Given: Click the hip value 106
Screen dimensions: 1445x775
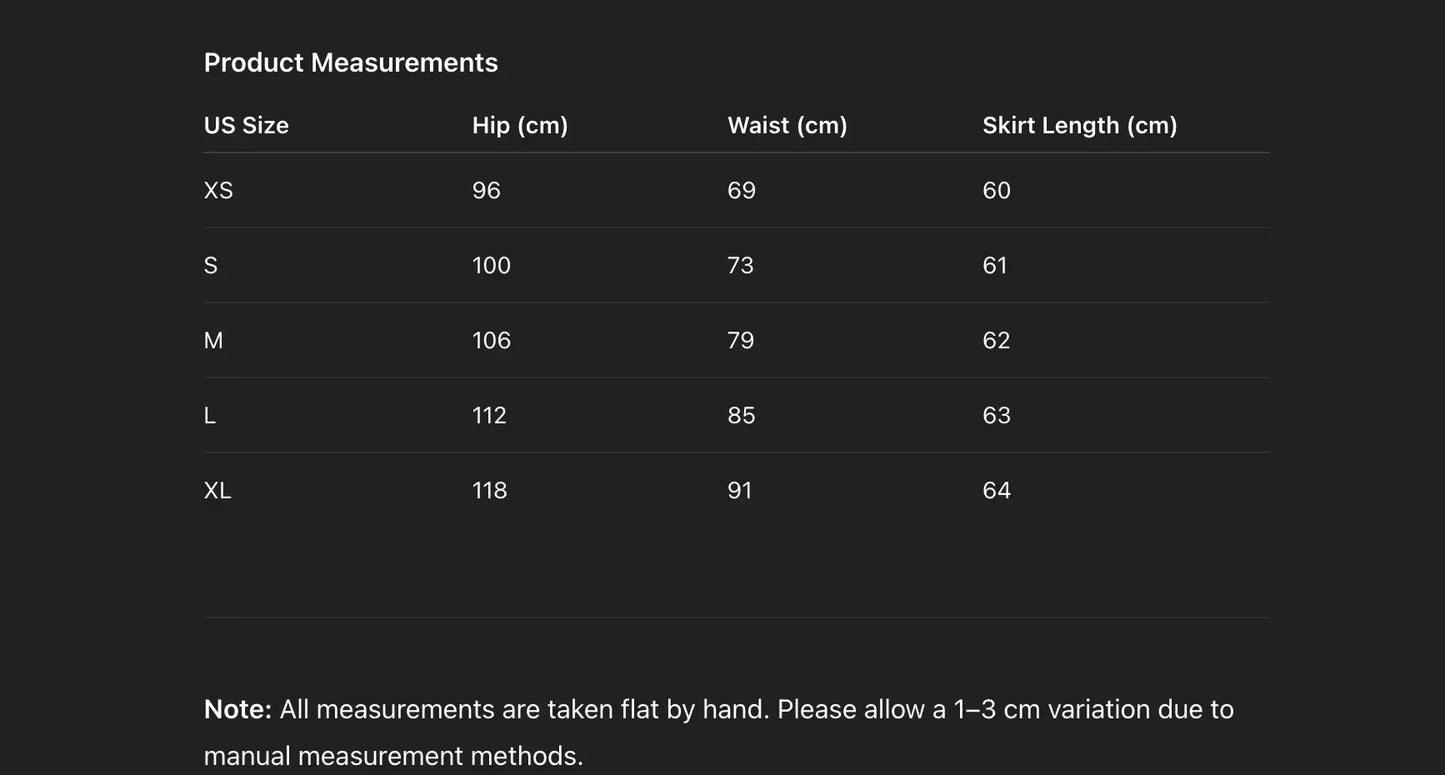Looking at the screenshot, I should click(491, 340).
